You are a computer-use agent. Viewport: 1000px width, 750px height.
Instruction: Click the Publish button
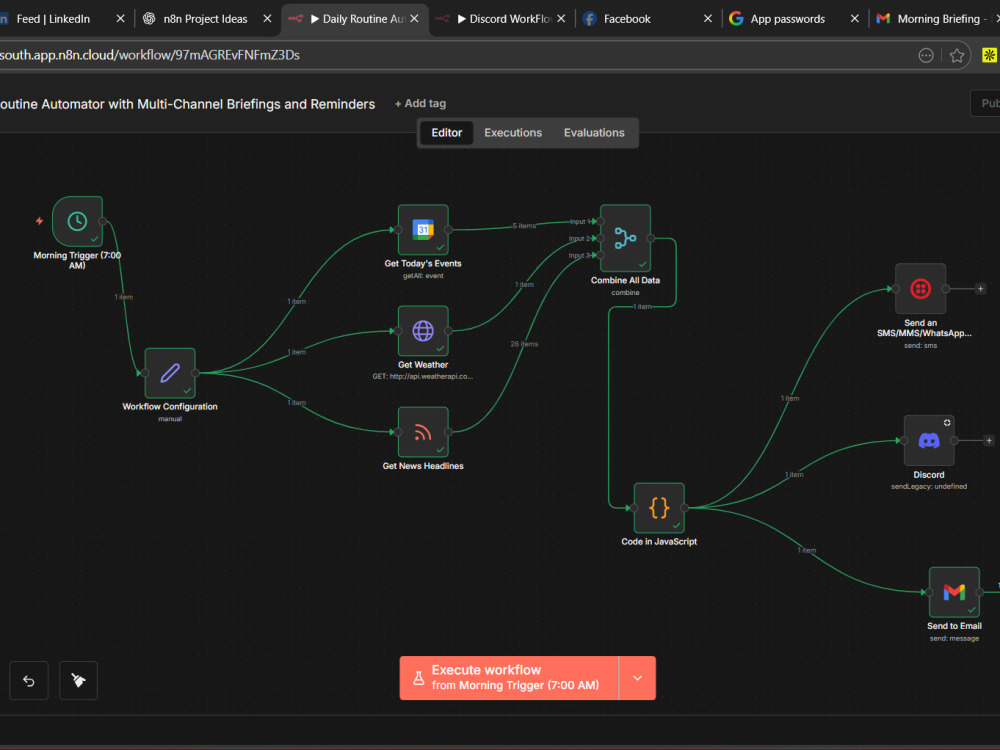click(986, 103)
